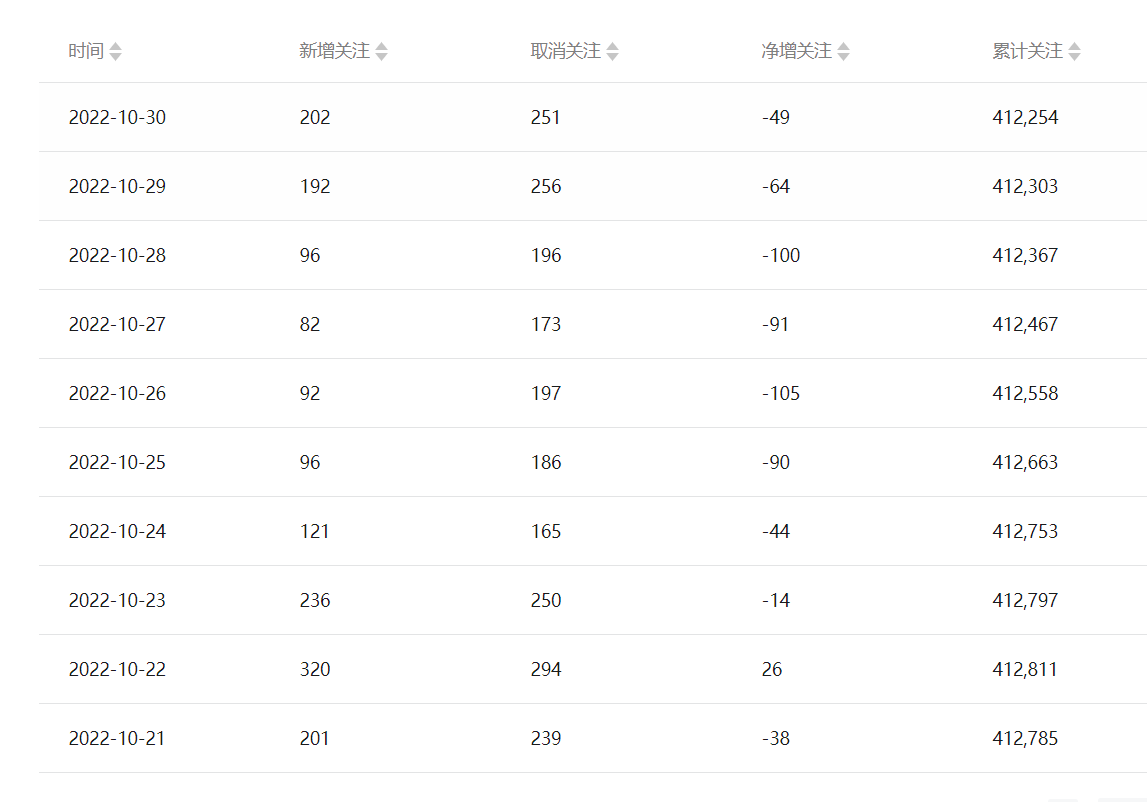Image resolution: width=1147 pixels, height=802 pixels.
Task: Click net follow value 26
Action: click(x=772, y=670)
